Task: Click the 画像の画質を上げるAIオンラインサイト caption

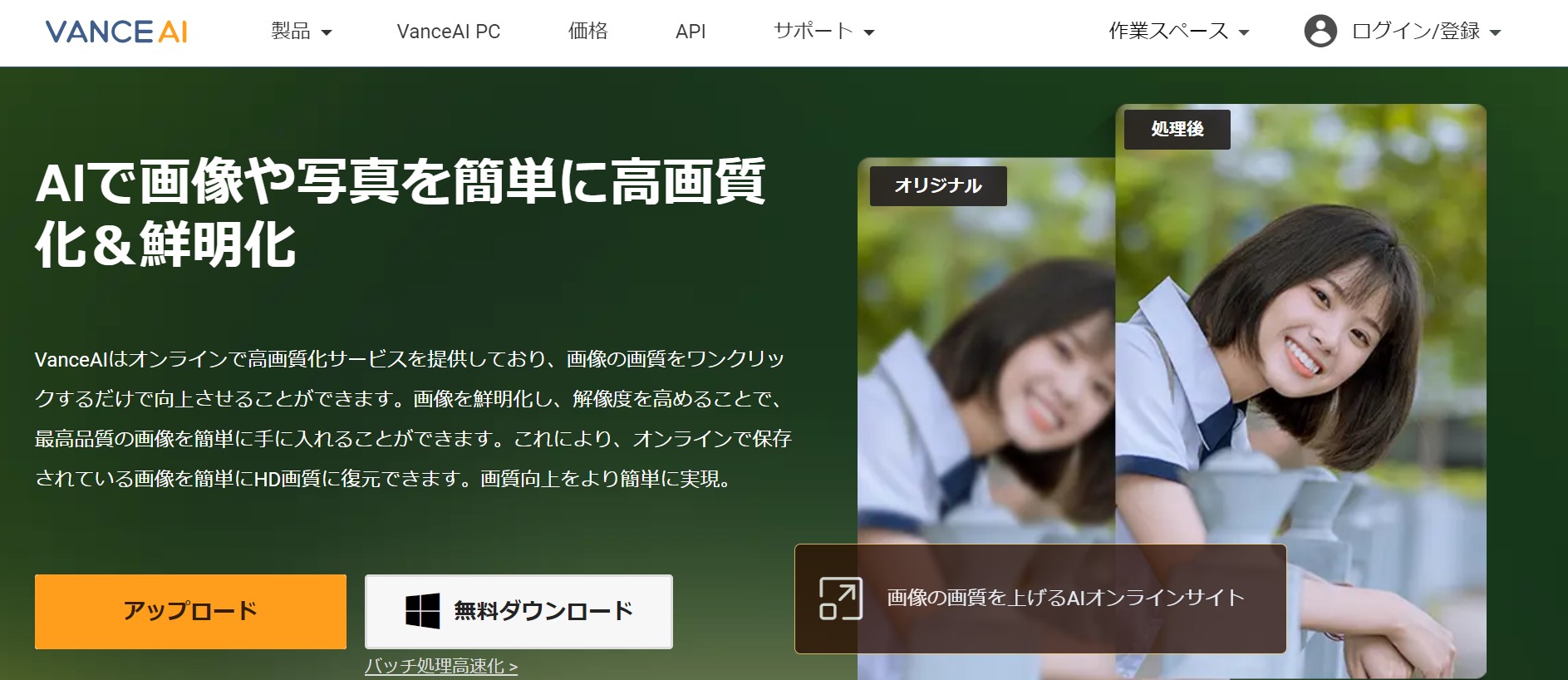Action: pos(1065,598)
